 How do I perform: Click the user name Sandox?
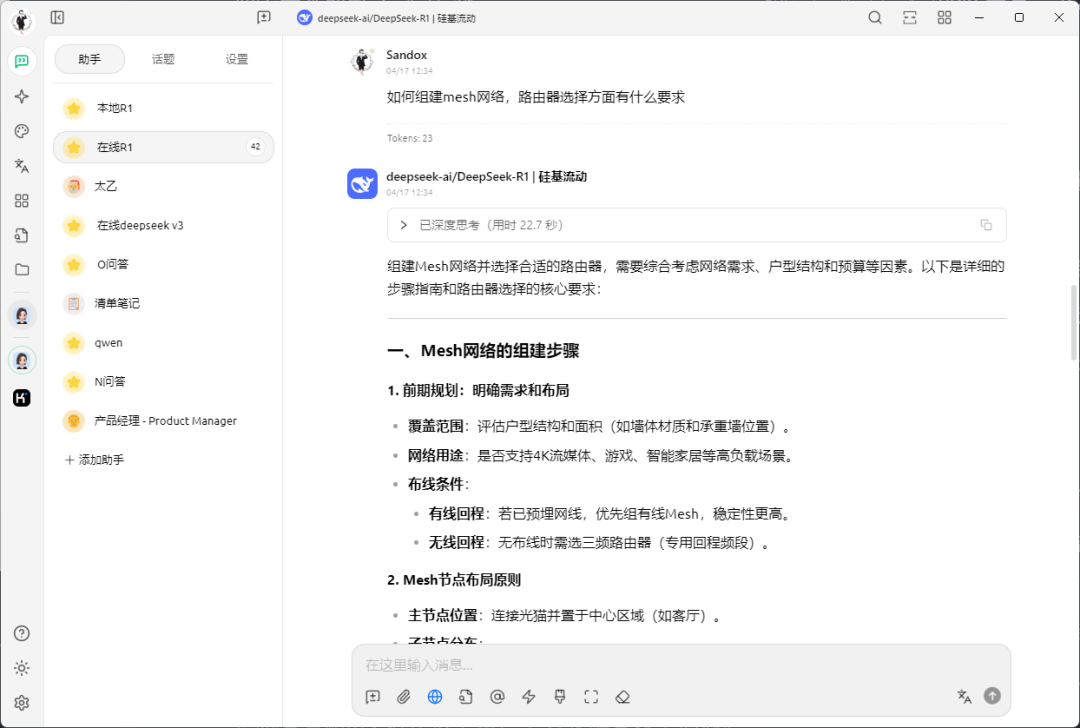click(x=406, y=55)
